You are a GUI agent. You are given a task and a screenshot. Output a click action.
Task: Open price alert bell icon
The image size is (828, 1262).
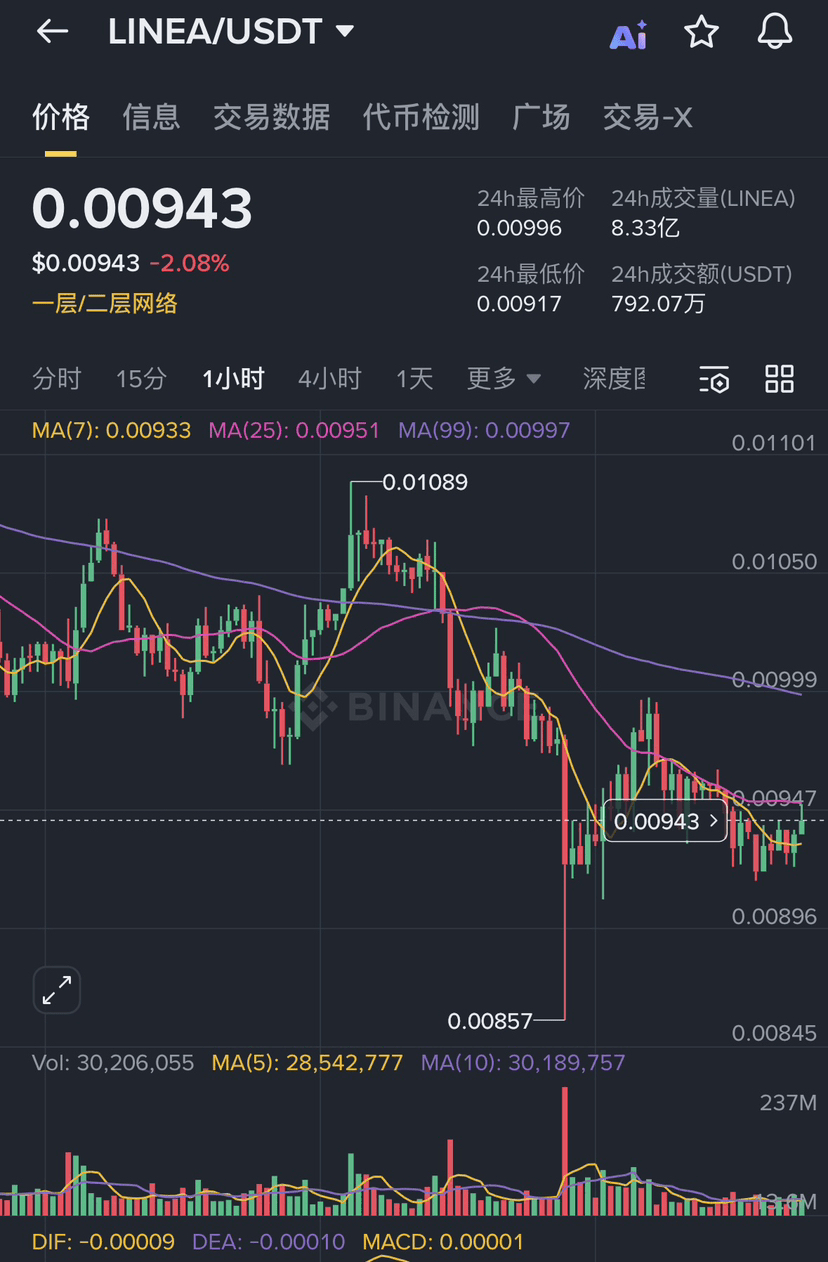tap(774, 32)
